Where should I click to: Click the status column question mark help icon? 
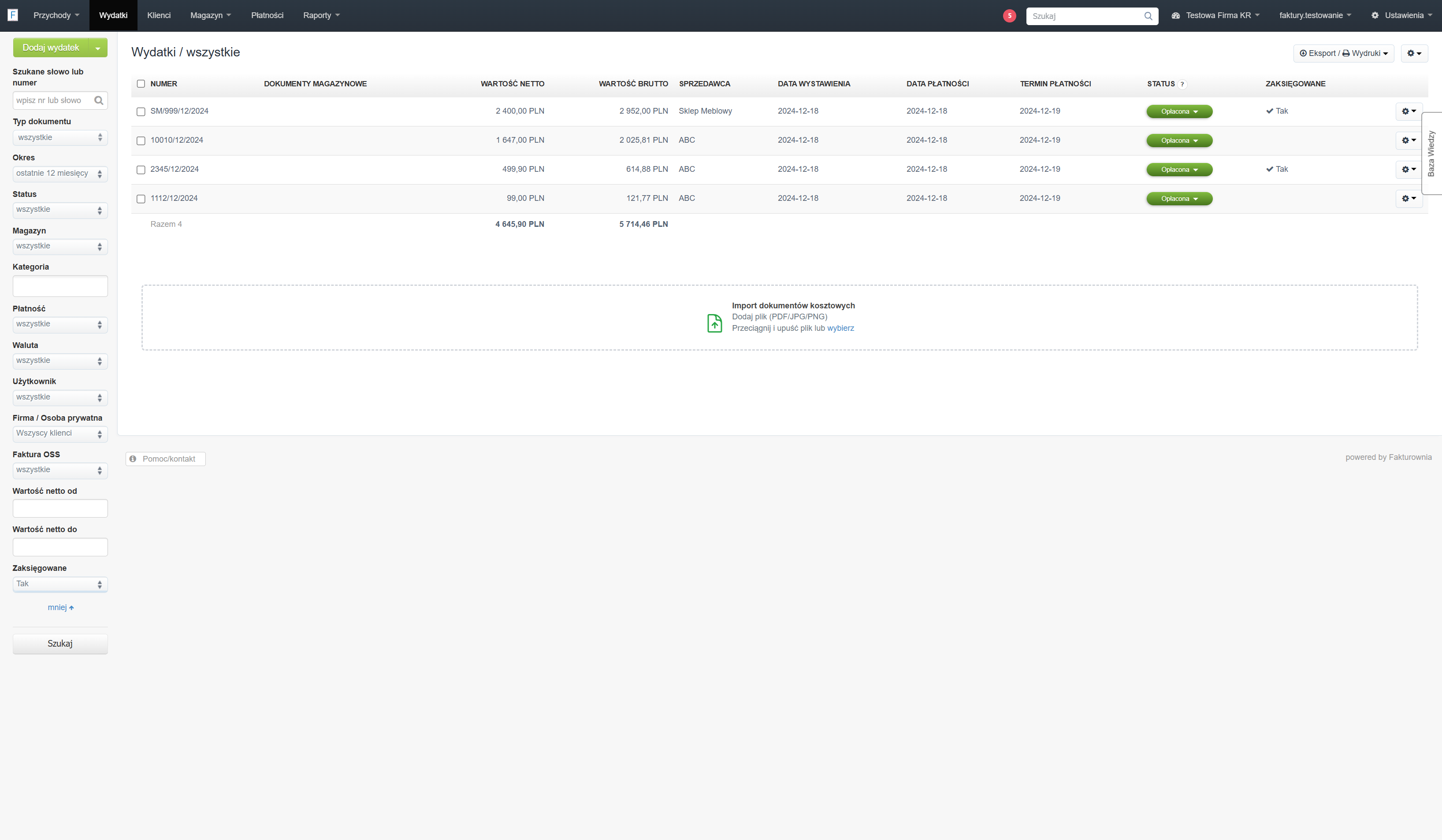pyautogui.click(x=1182, y=84)
